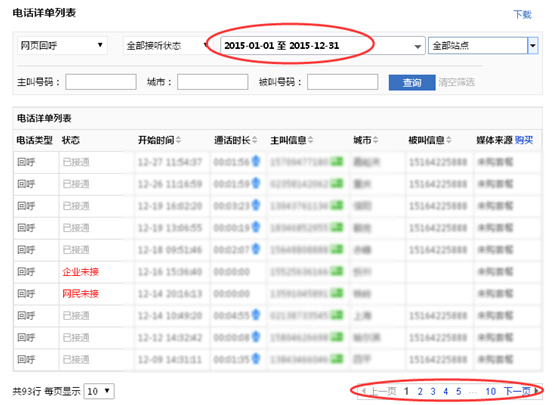Play recording for the 12-27 11:54:37 call
Screen dimensions: 557x405
tap(256, 161)
